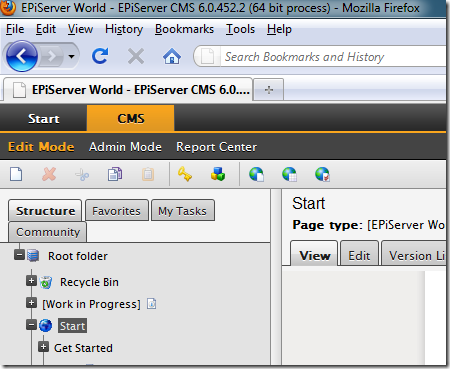Click the first globe-with-page toolbar icon
Screen dimensions: 450x369
(256, 174)
